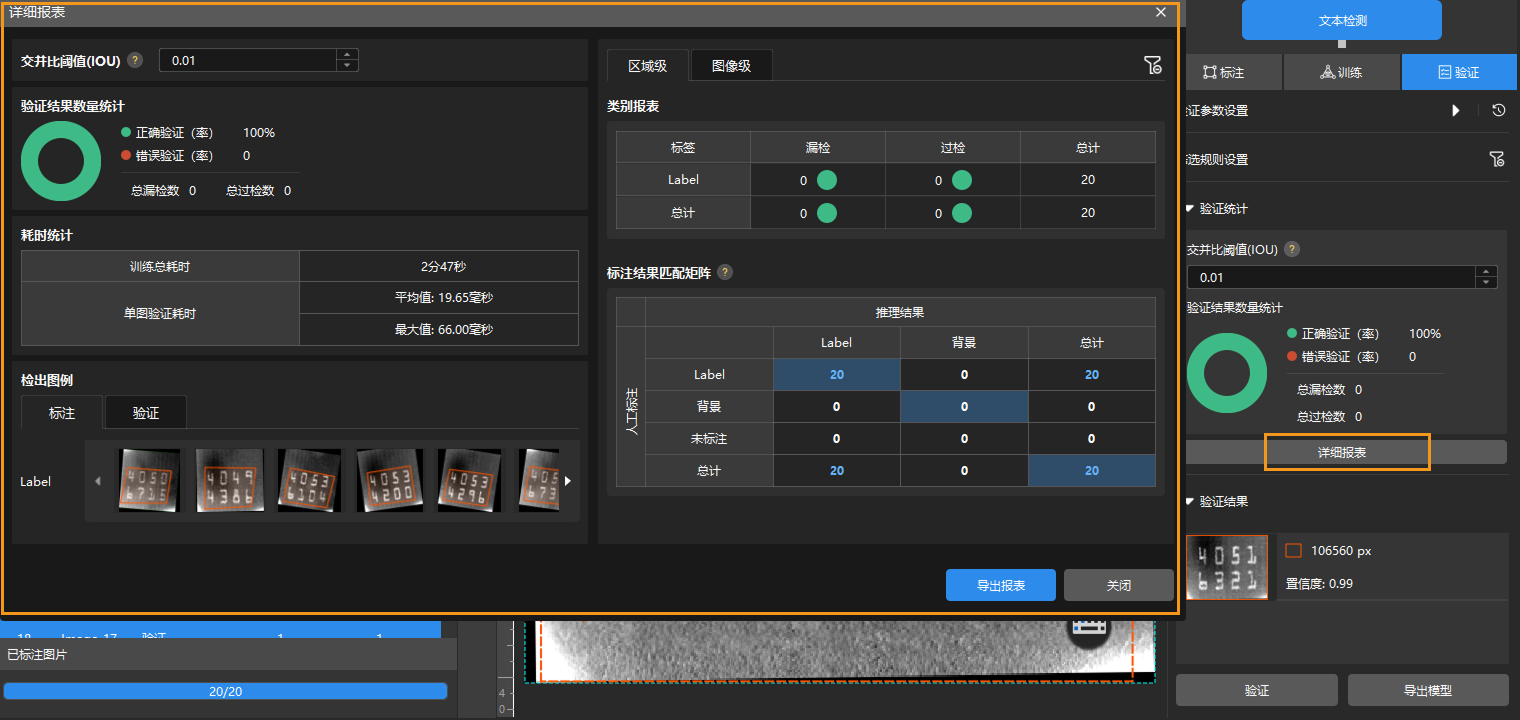Click the IOU input field in dialog
The height and width of the screenshot is (720, 1520).
coord(248,61)
